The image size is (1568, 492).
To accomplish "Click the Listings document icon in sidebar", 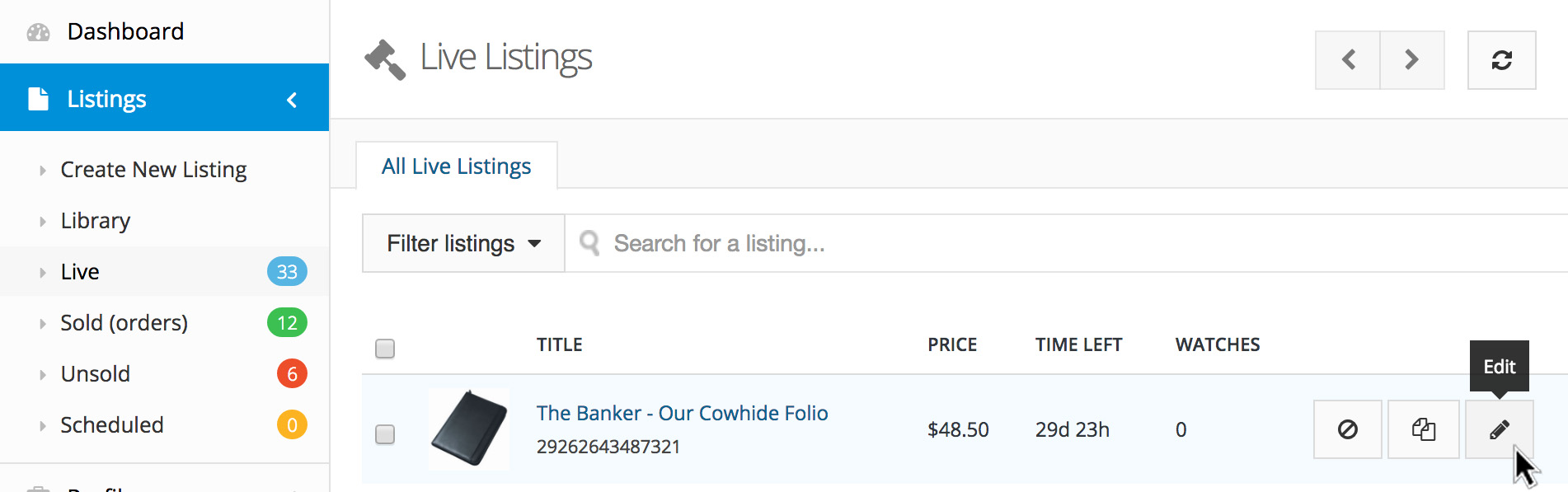I will 38,99.
